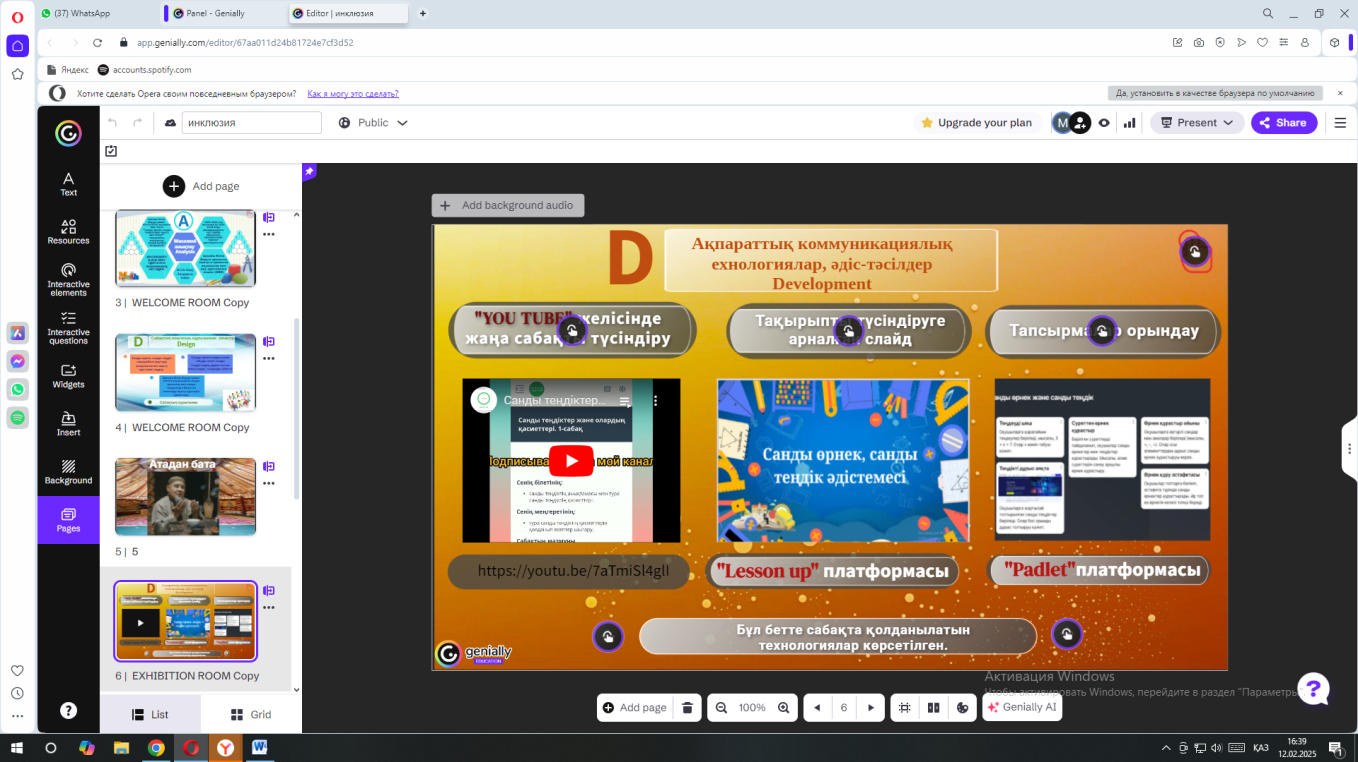Select page 4 WELCOME ROOM Copy thumbnail
Screen dimensions: 1358x762
click(186, 373)
